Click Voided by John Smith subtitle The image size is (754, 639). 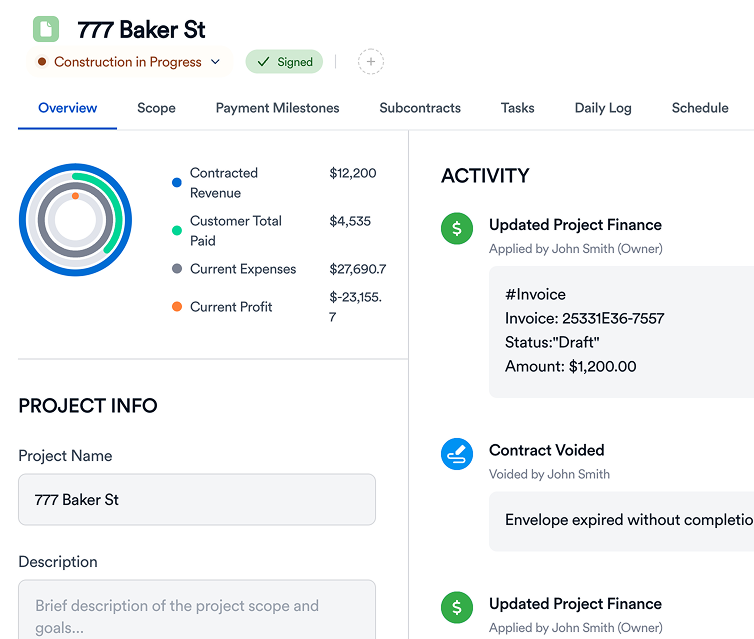coord(549,474)
